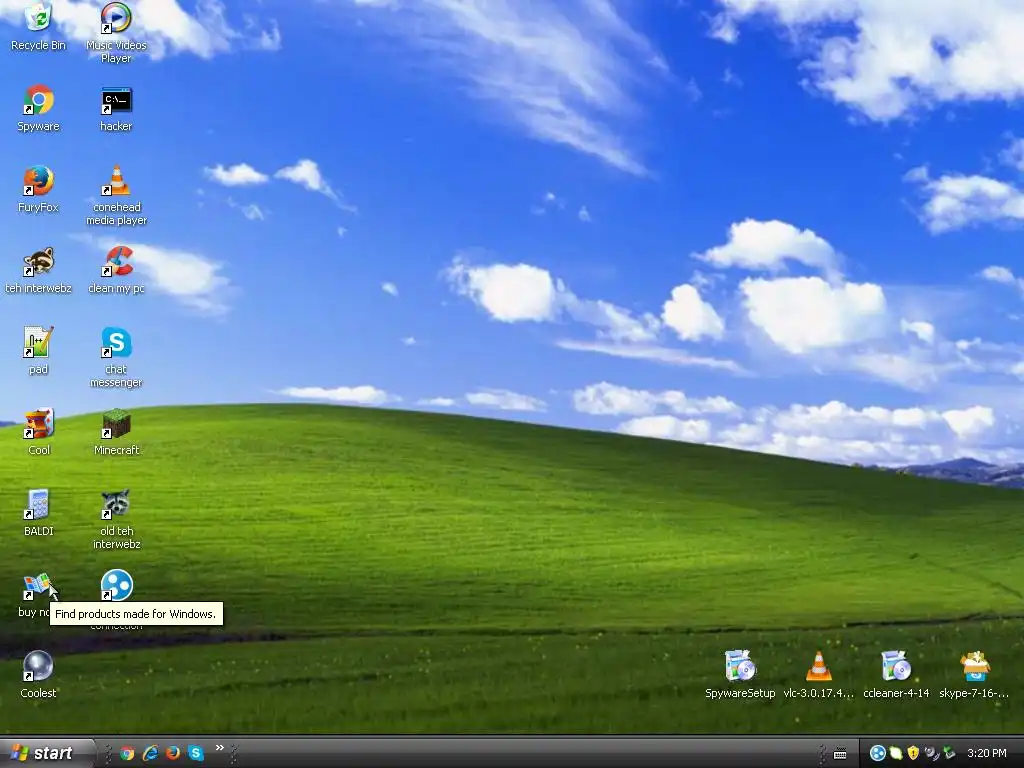The height and width of the screenshot is (768, 1024).
Task: Select the teh interwebz raccoon shortcut
Action: [x=39, y=270]
